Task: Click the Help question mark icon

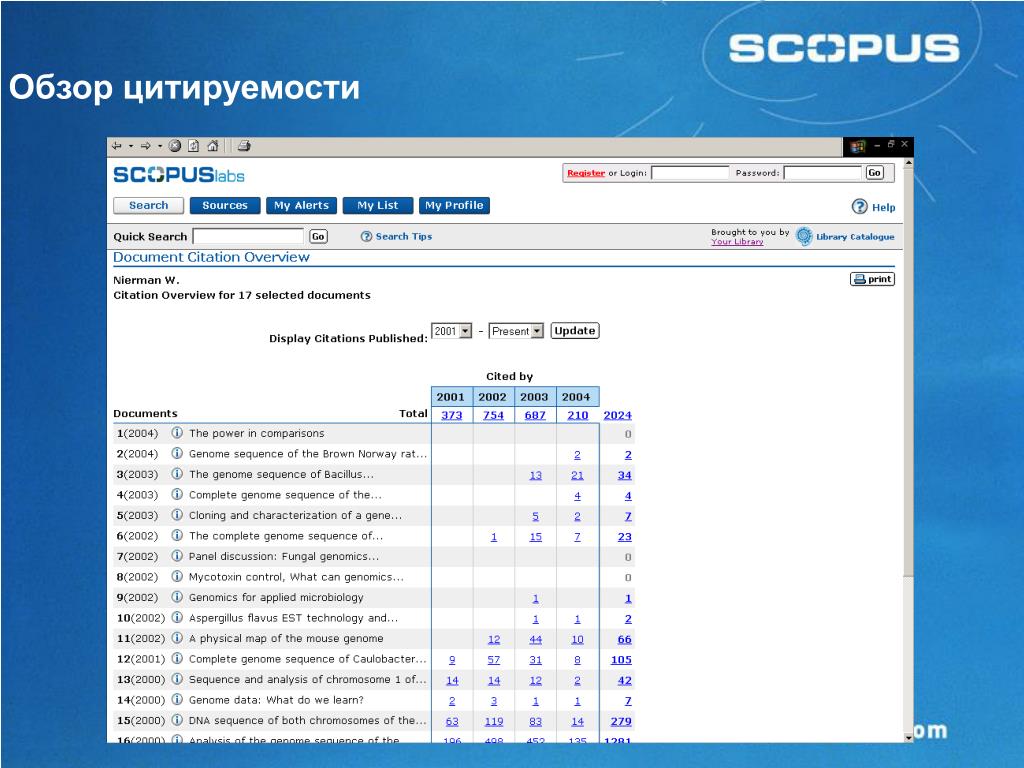Action: click(859, 206)
